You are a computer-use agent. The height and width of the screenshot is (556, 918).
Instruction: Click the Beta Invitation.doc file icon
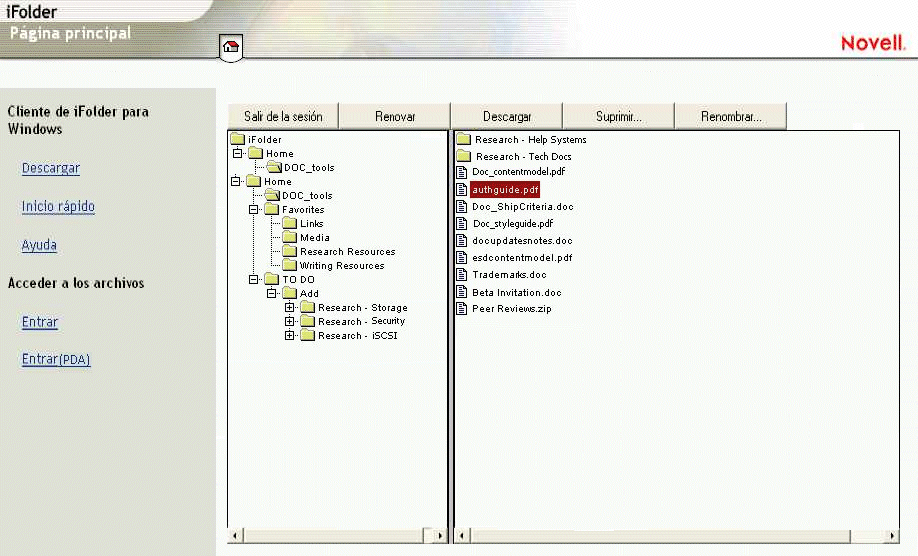pyautogui.click(x=462, y=292)
